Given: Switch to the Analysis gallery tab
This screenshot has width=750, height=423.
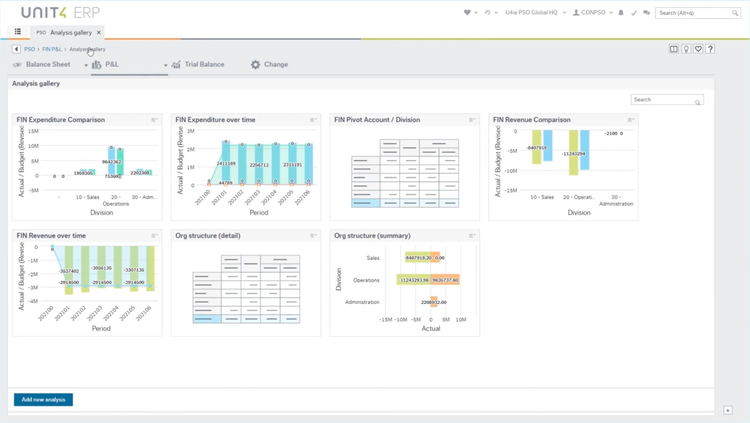Looking at the screenshot, I should (x=65, y=33).
